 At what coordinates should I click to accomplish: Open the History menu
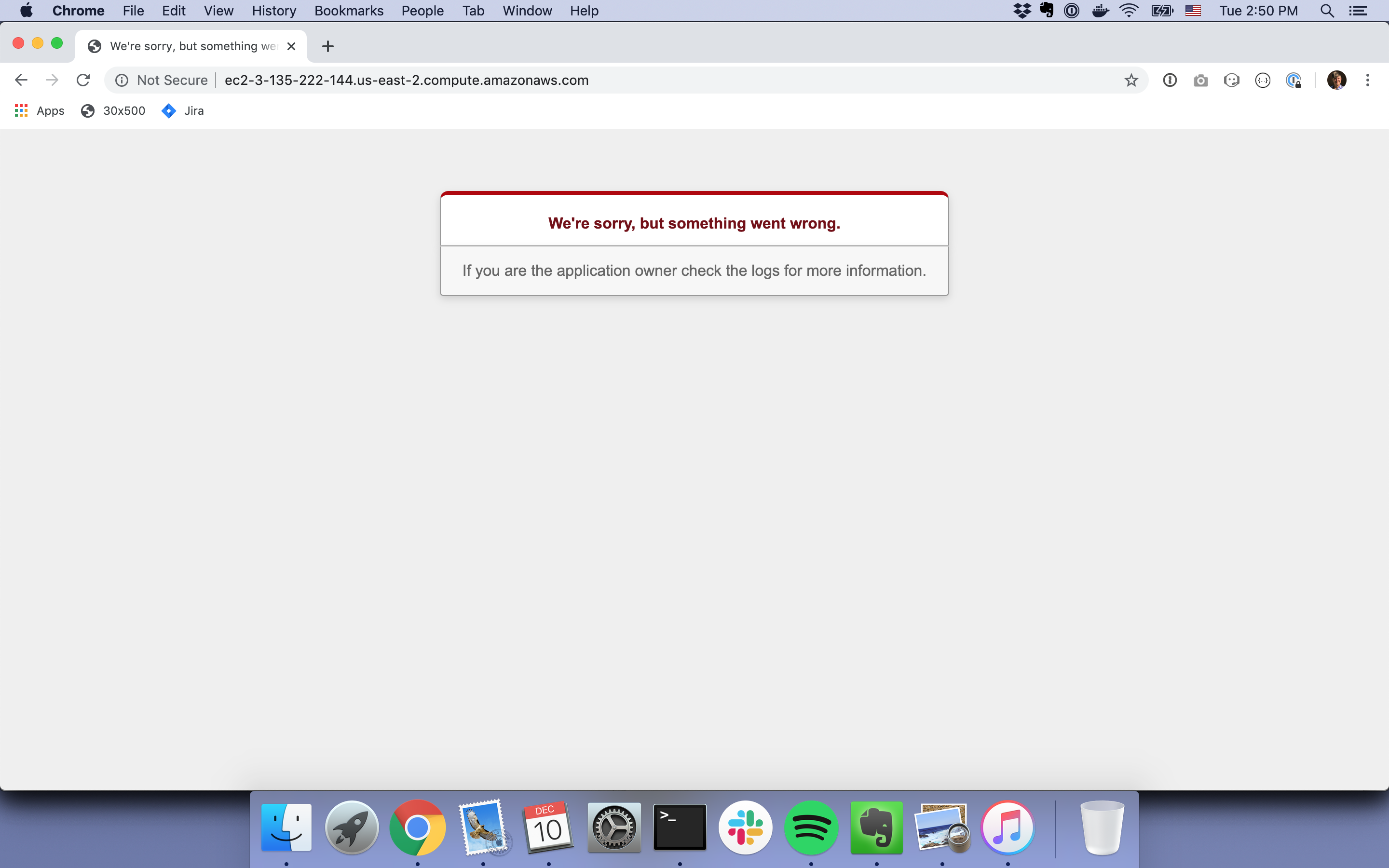tap(274, 11)
